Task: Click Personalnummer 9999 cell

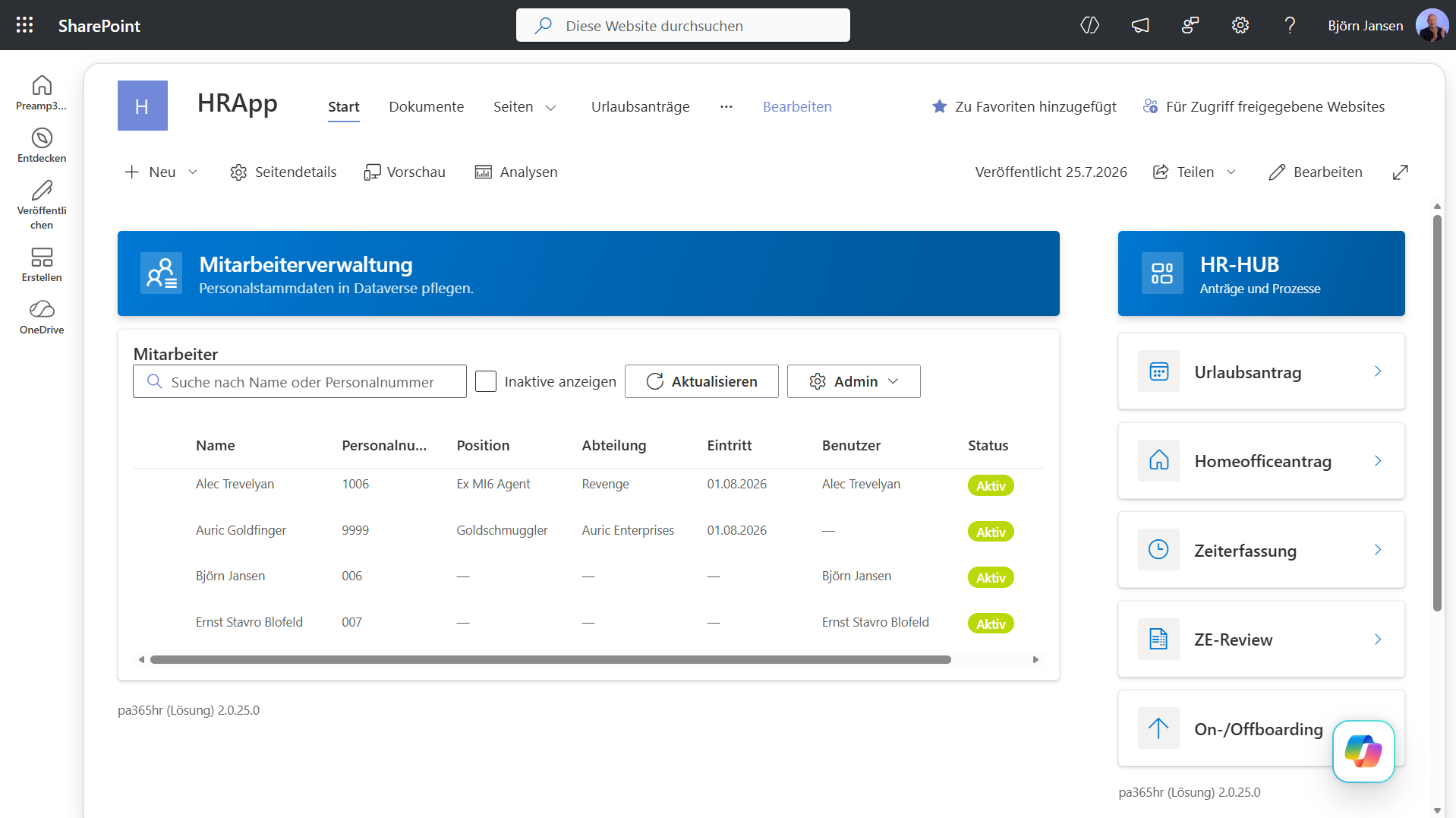Action: (x=355, y=530)
